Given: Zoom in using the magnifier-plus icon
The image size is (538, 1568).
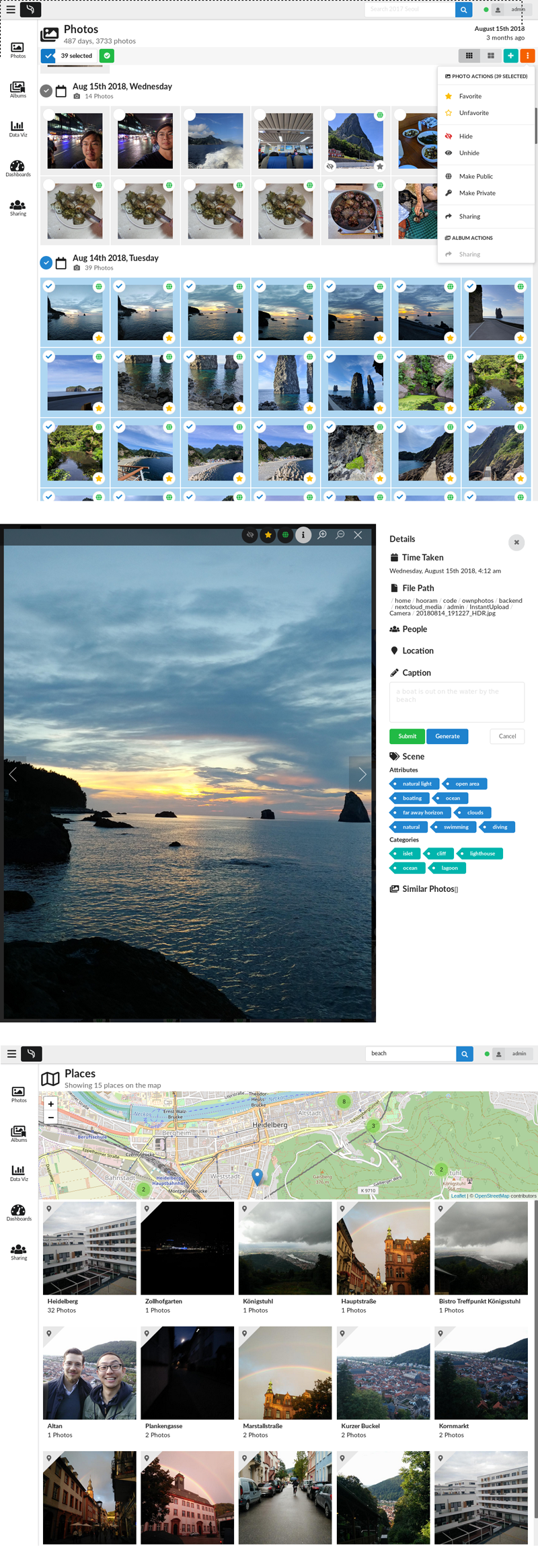Looking at the screenshot, I should [x=322, y=535].
